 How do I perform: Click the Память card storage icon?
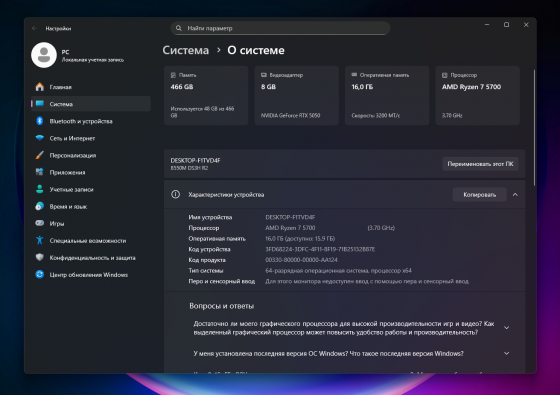[x=173, y=75]
